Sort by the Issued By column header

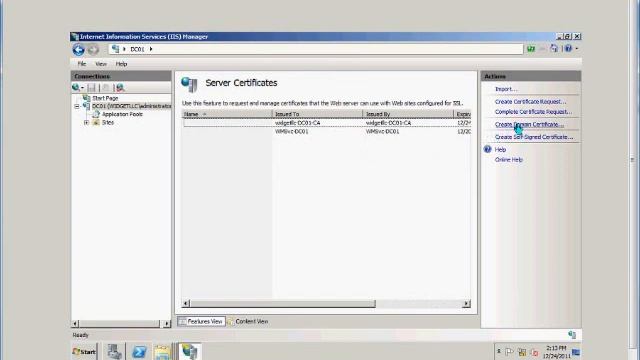point(408,114)
